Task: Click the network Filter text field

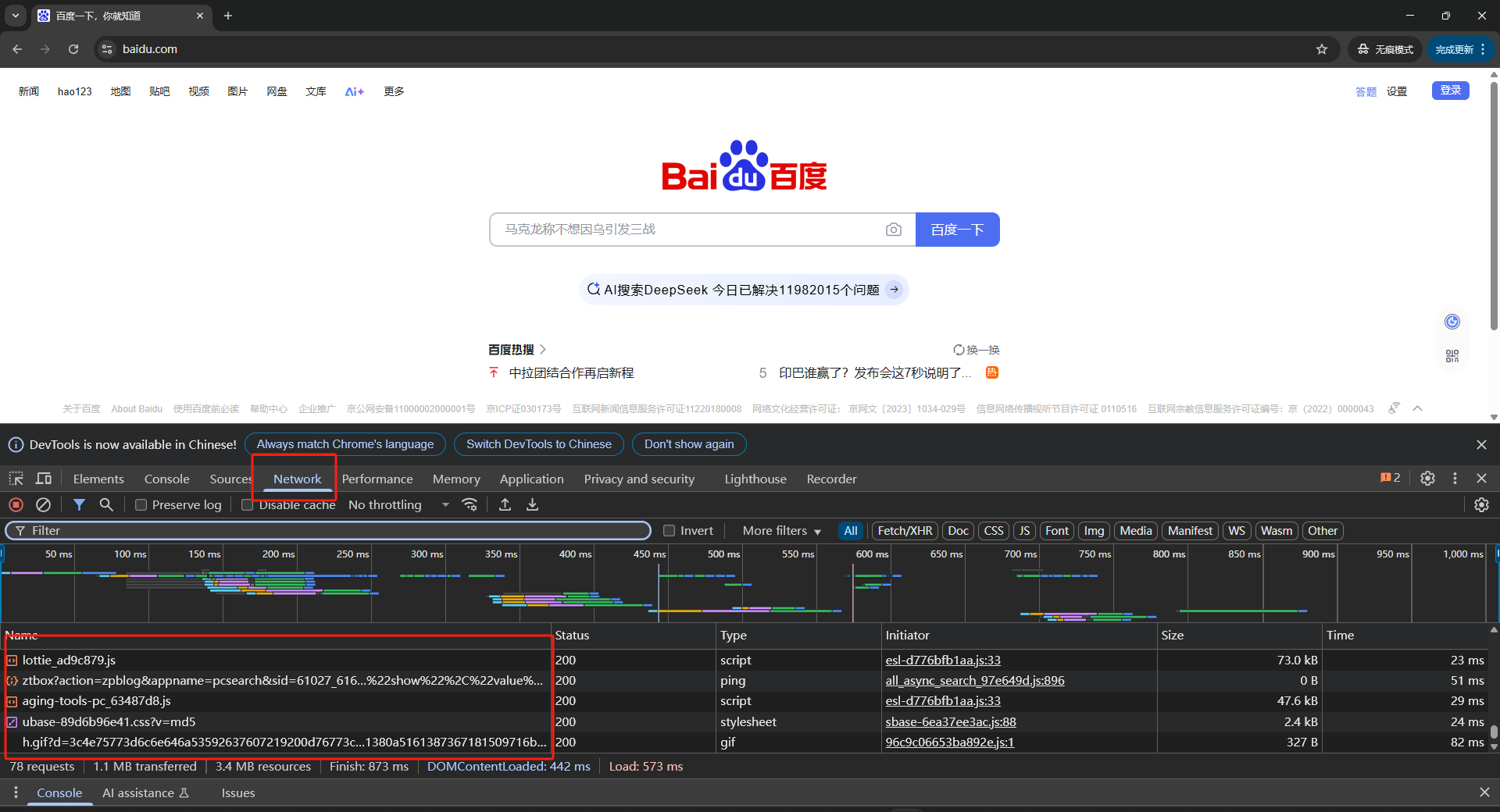Action: 328,531
